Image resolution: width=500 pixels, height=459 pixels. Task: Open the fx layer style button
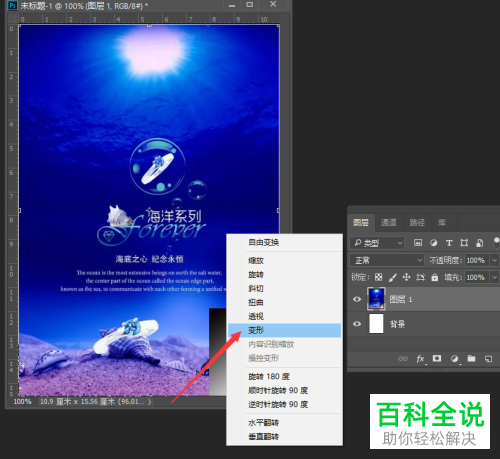pyautogui.click(x=420, y=359)
